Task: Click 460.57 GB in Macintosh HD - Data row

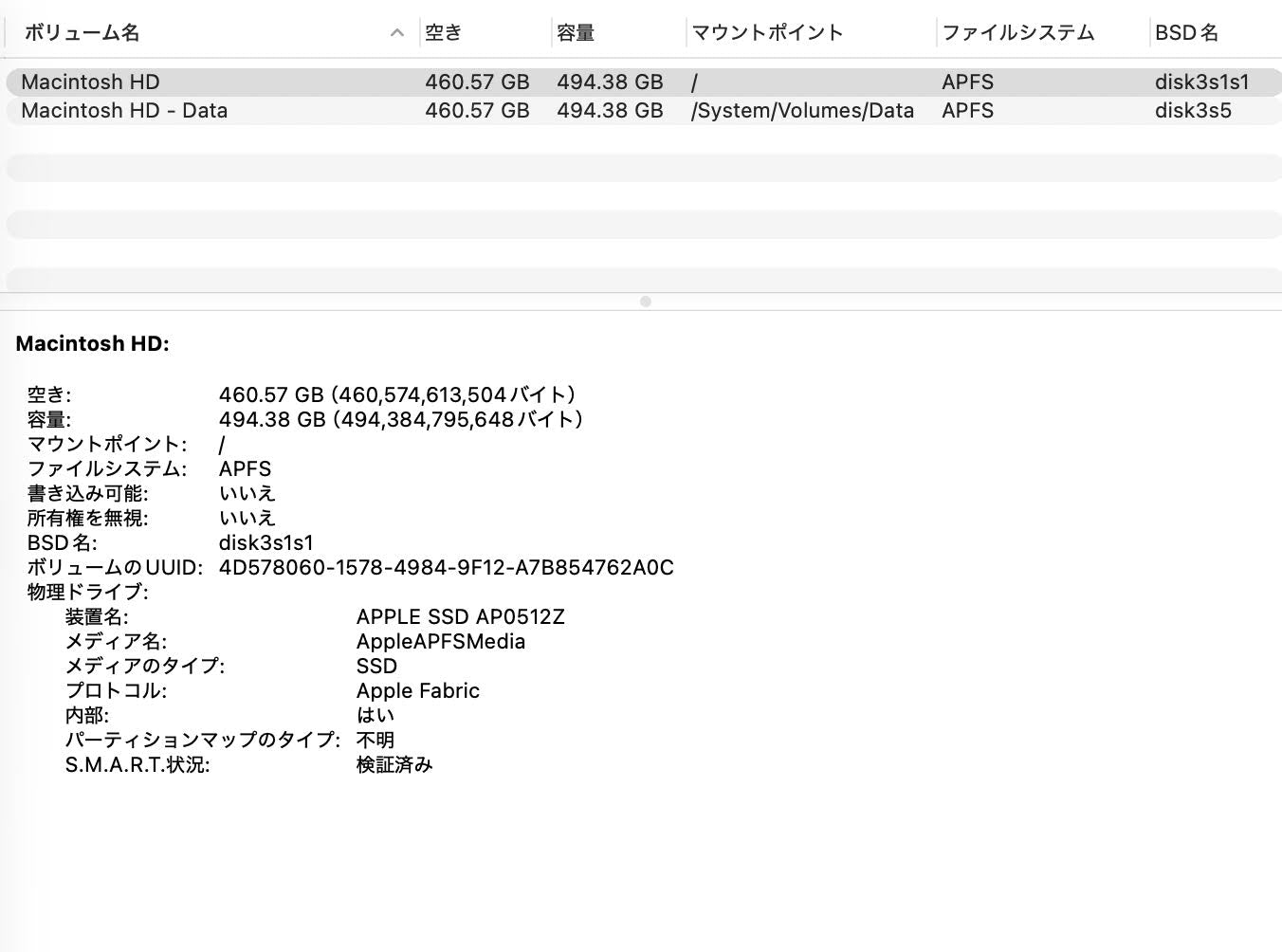Action: 477,110
